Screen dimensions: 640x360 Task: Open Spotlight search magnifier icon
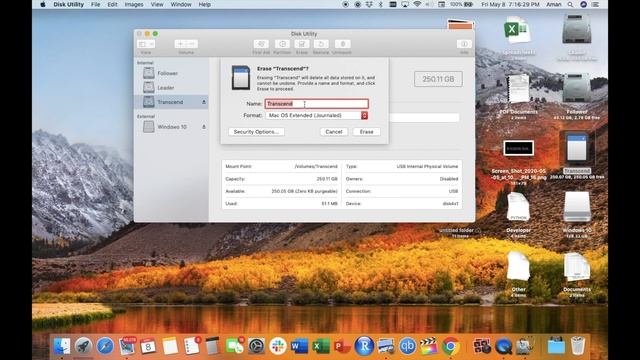click(x=570, y=4)
